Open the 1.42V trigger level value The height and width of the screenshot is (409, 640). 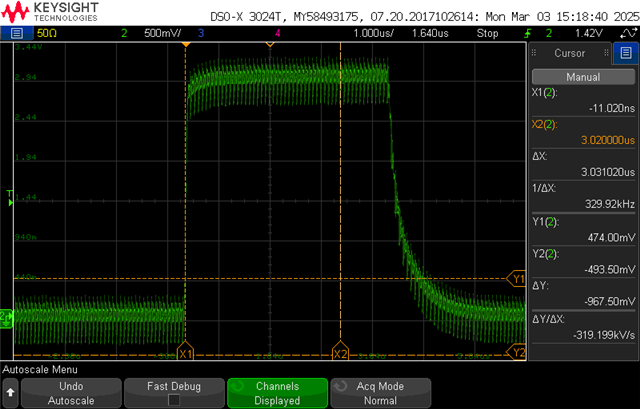point(589,33)
